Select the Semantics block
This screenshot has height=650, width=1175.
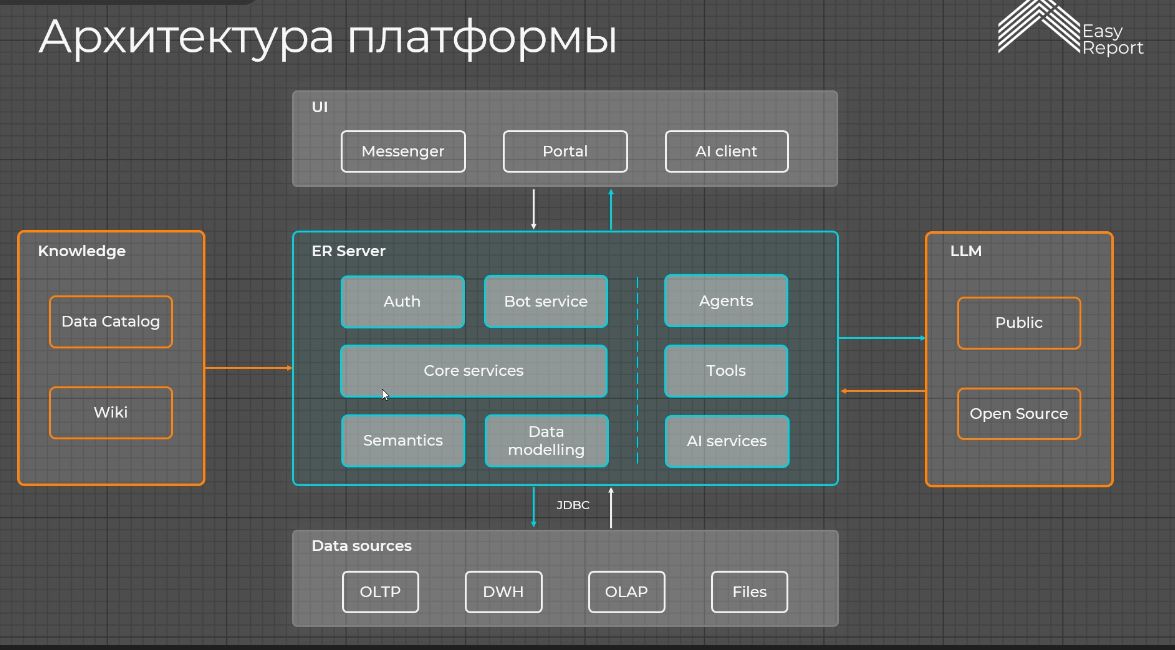(403, 441)
